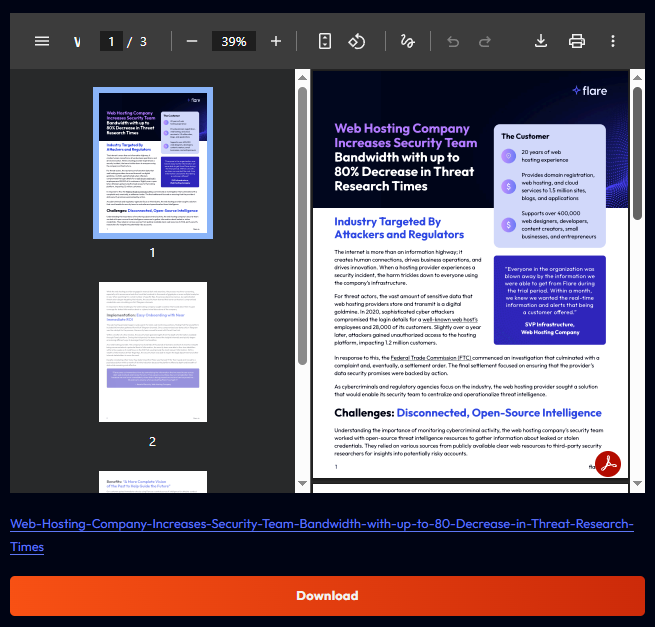Click the page number input field
Screen dimensions: 655x627
click(x=111, y=41)
